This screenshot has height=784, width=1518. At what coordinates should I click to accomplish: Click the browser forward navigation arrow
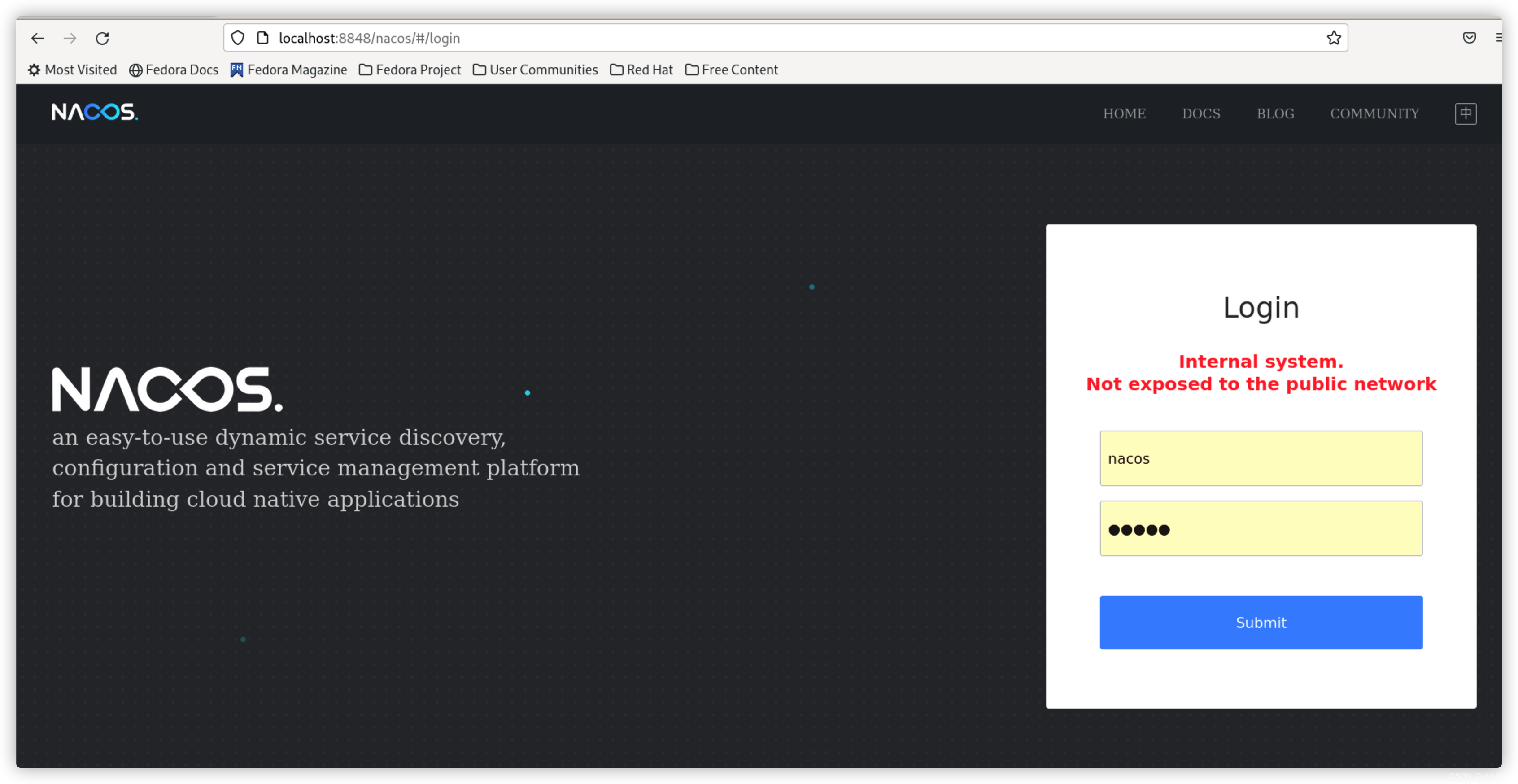click(x=69, y=38)
